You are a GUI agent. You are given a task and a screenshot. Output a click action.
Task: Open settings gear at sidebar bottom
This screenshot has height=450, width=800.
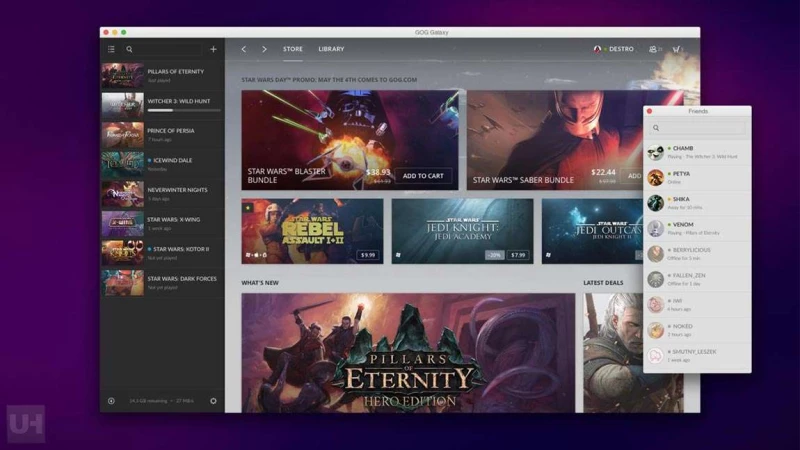tap(213, 401)
